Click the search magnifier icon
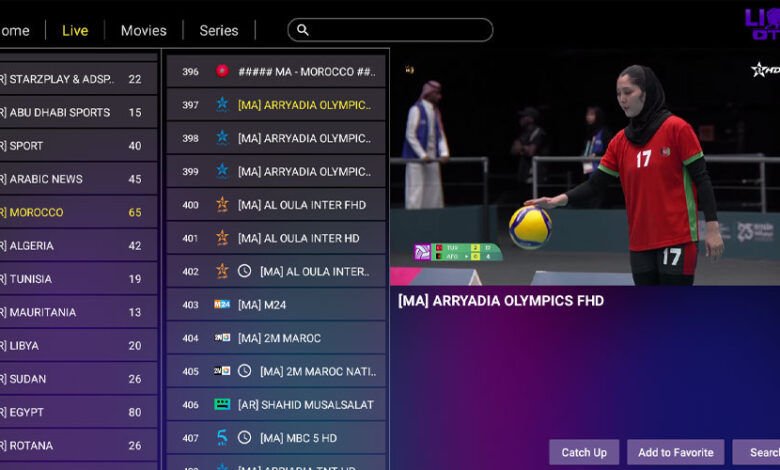 pyautogui.click(x=303, y=30)
